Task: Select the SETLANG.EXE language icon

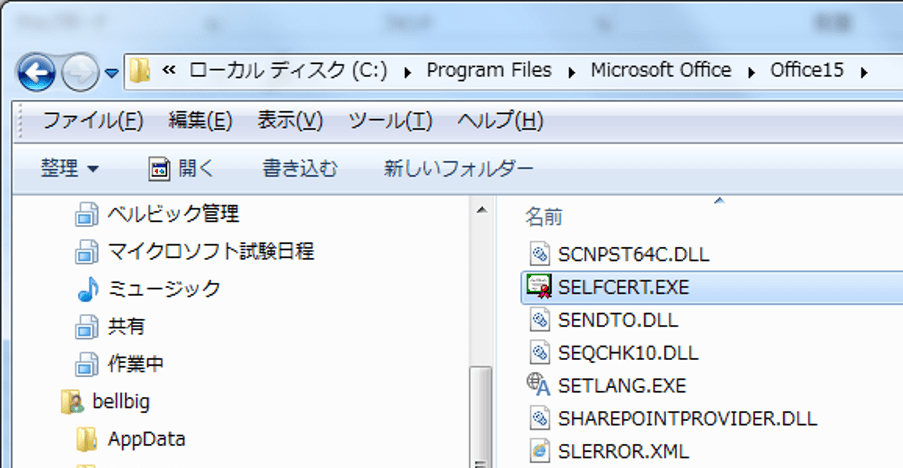Action: pyautogui.click(x=540, y=384)
